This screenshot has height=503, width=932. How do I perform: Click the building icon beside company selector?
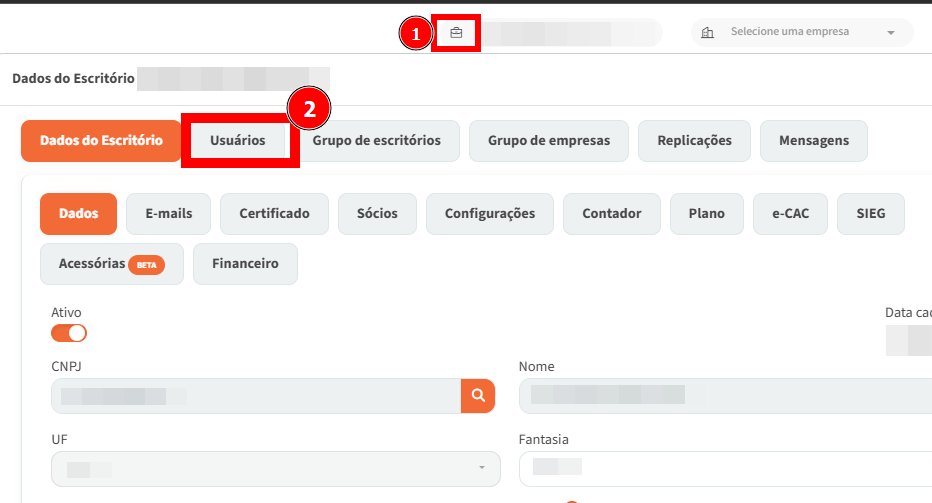point(708,32)
